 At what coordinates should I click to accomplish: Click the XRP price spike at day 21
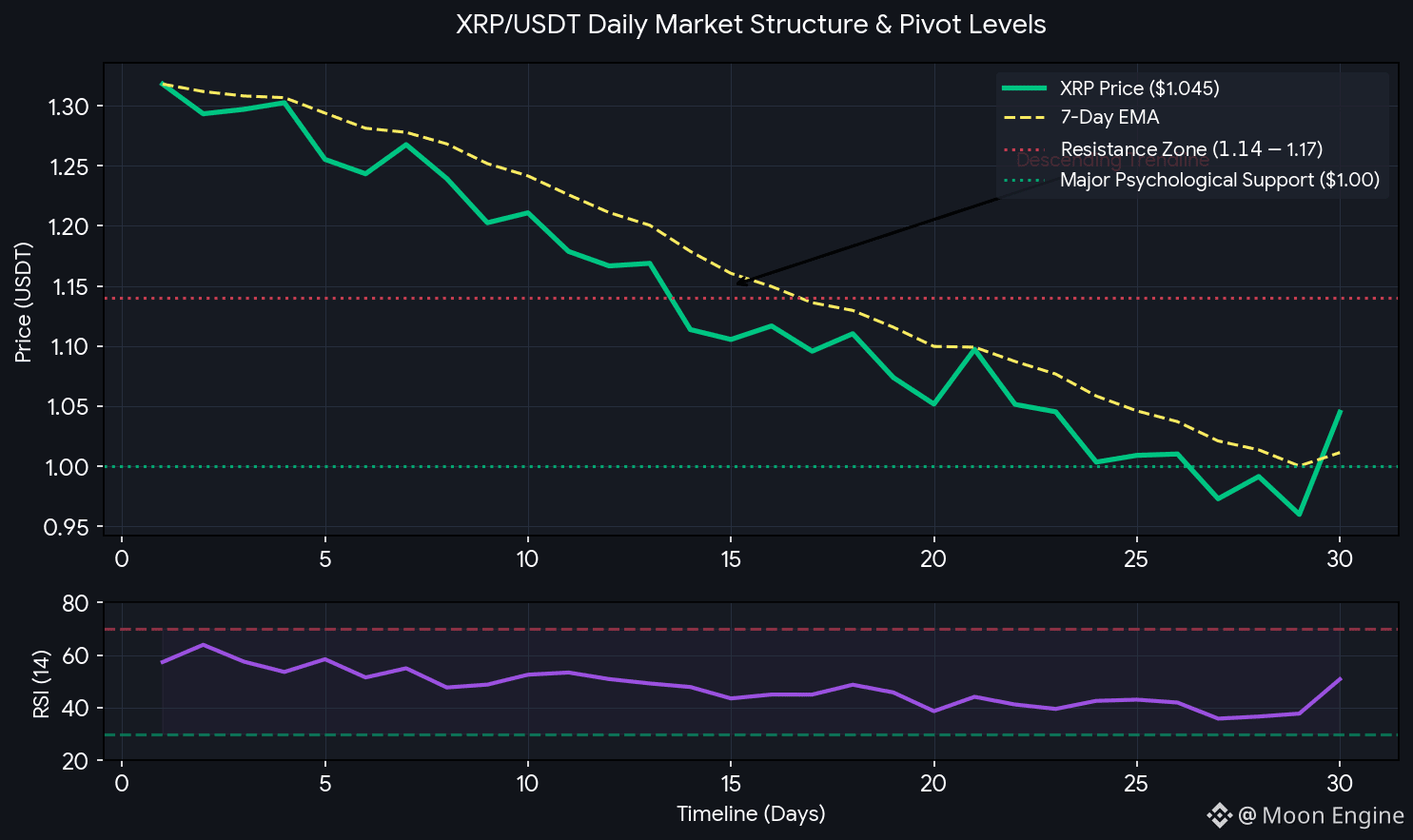point(974,349)
